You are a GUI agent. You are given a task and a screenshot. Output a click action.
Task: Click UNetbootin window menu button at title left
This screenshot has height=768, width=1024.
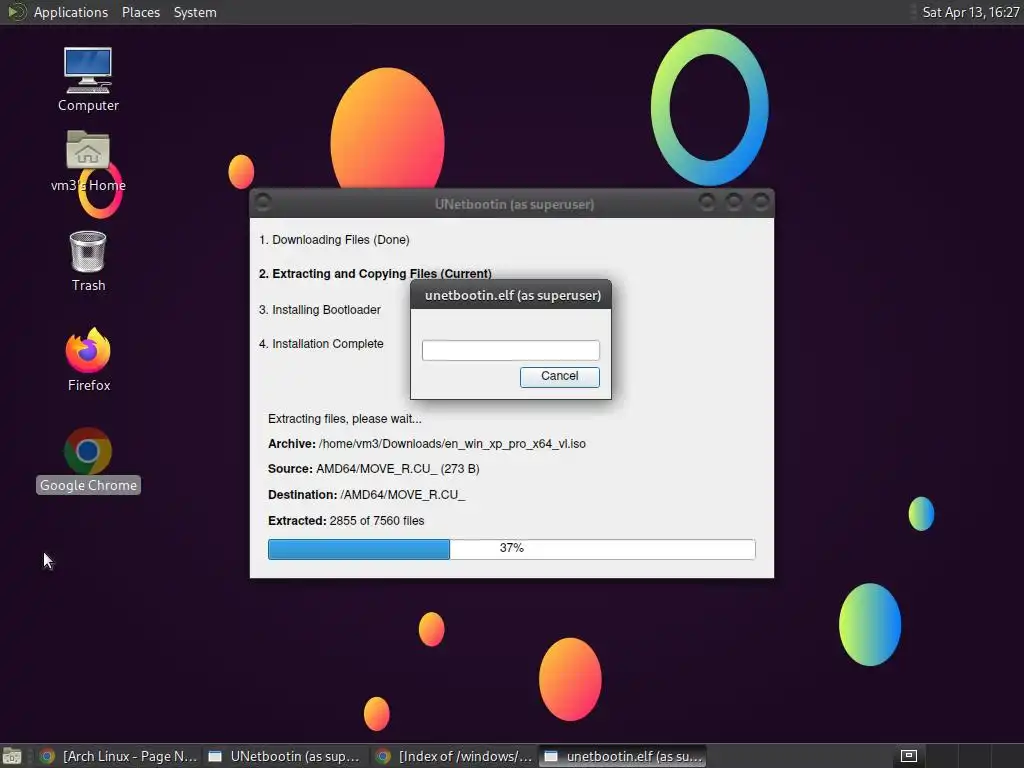[263, 202]
